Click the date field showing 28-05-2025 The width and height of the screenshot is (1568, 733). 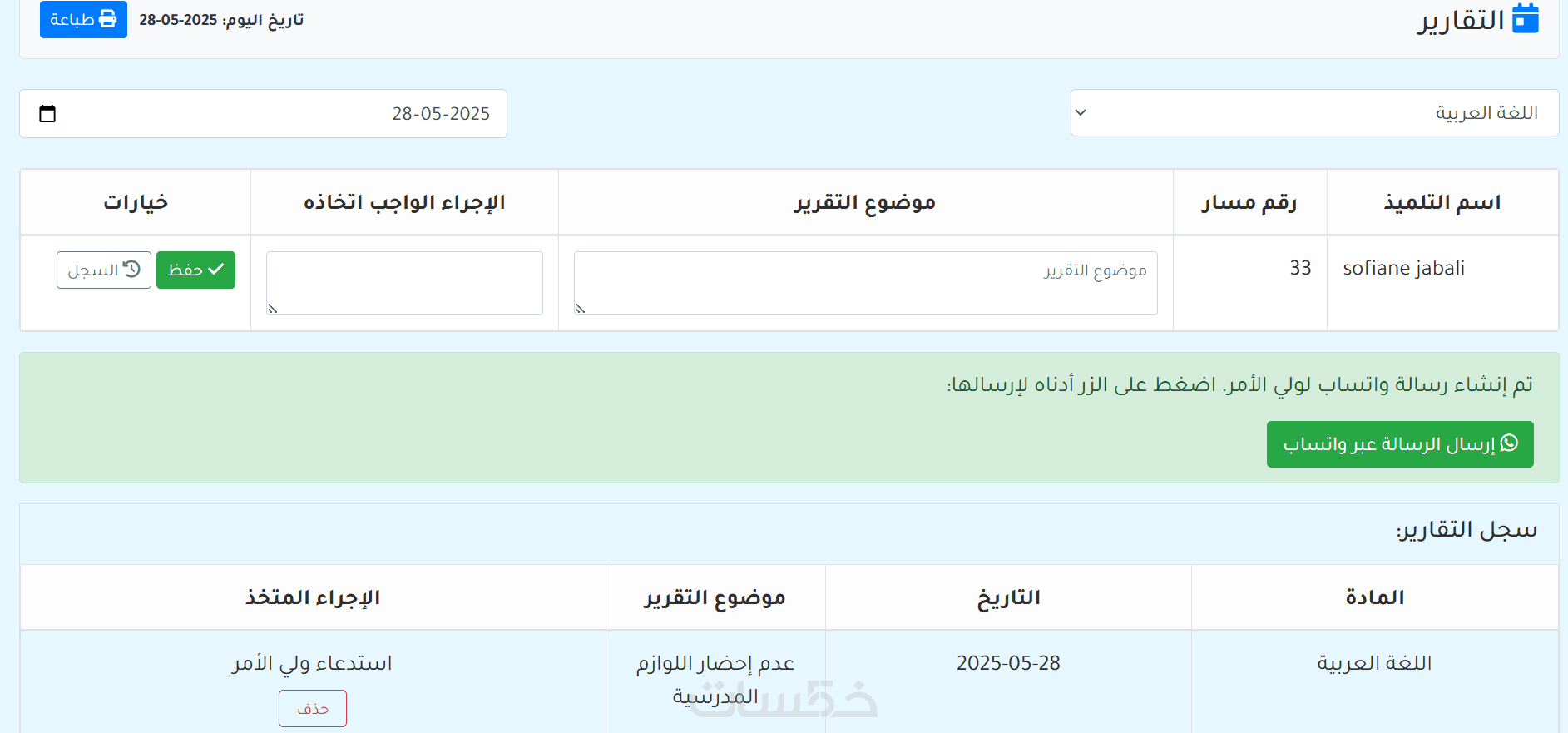[x=263, y=113]
